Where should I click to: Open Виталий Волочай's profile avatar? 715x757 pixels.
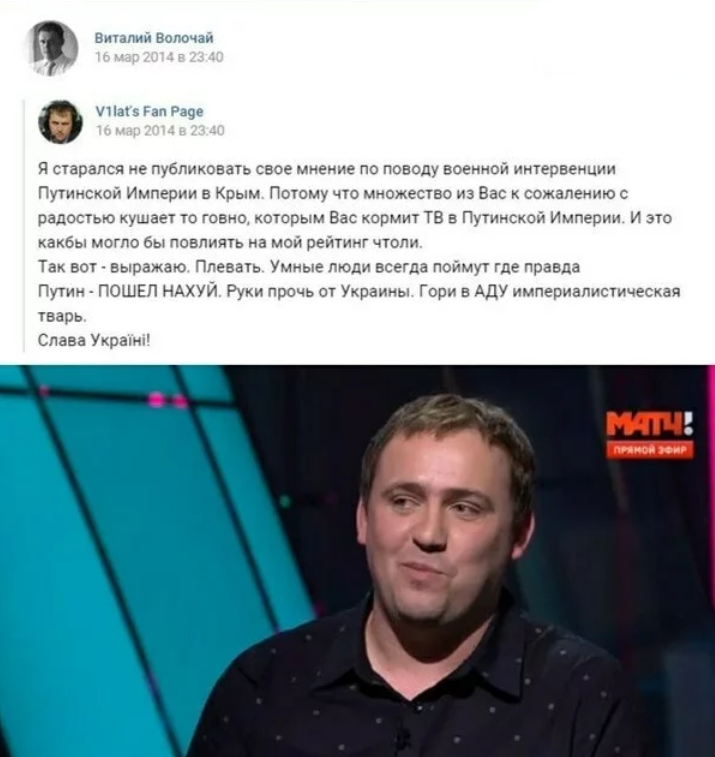[52, 48]
